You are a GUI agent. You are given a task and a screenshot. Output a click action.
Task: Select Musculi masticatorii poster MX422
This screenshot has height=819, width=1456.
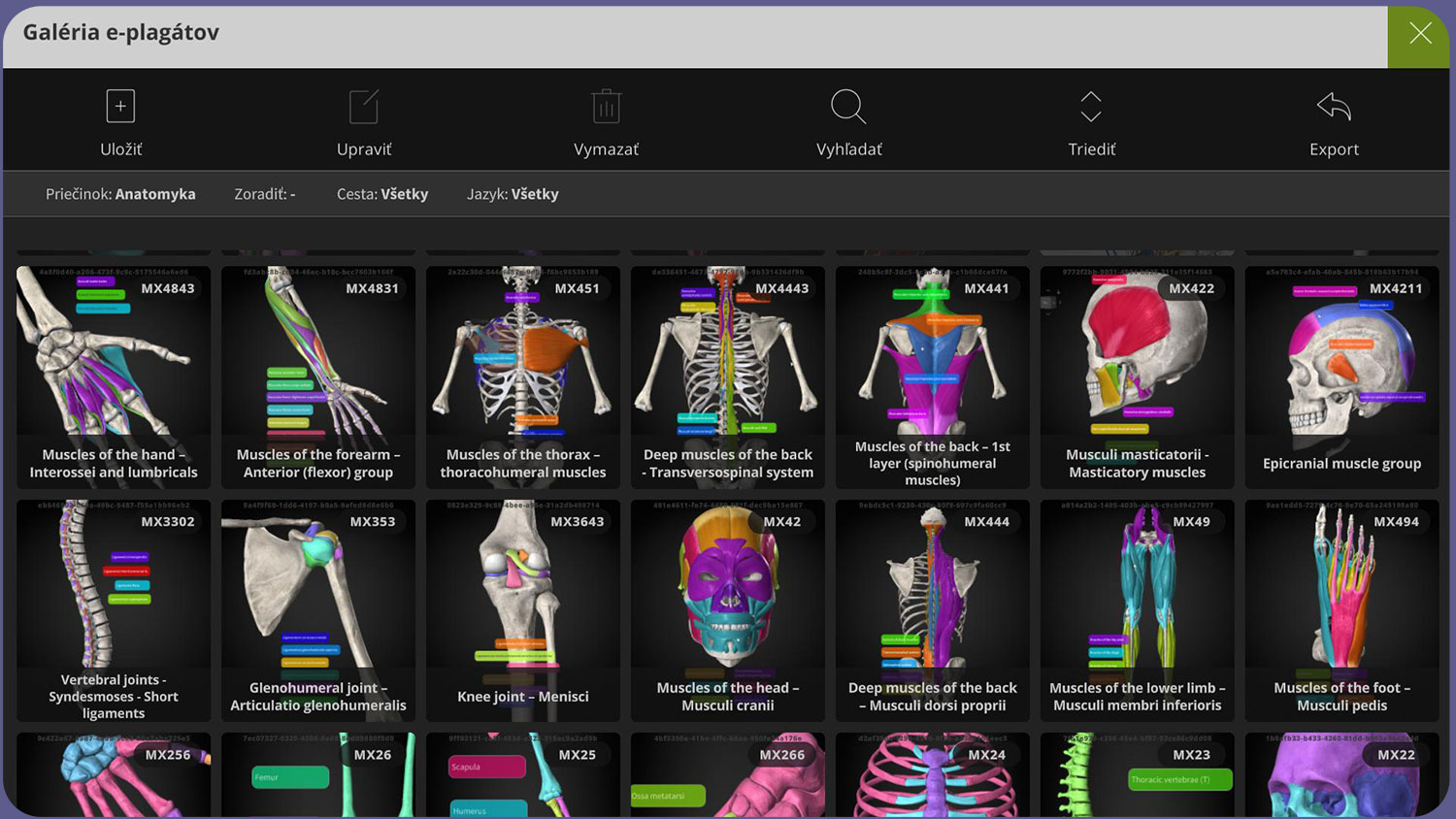click(1138, 377)
